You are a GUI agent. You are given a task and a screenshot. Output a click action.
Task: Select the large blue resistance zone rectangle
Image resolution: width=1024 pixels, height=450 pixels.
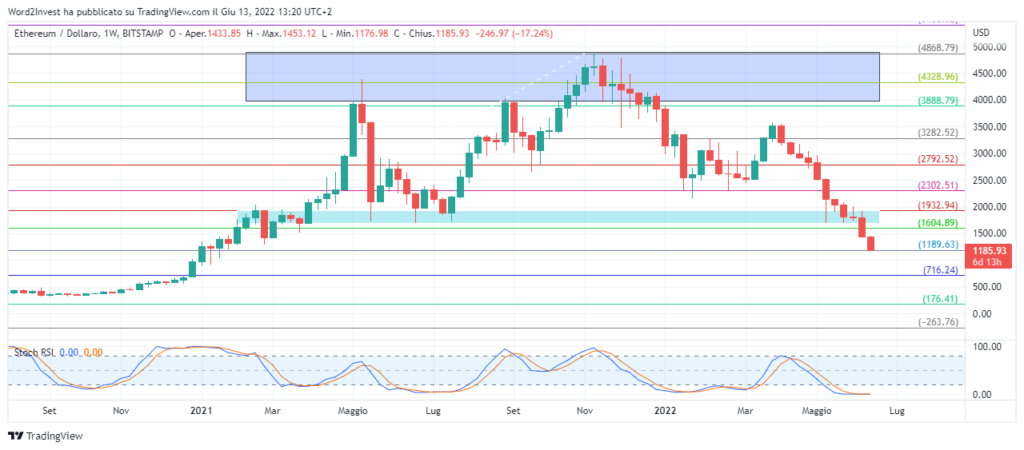point(562,77)
